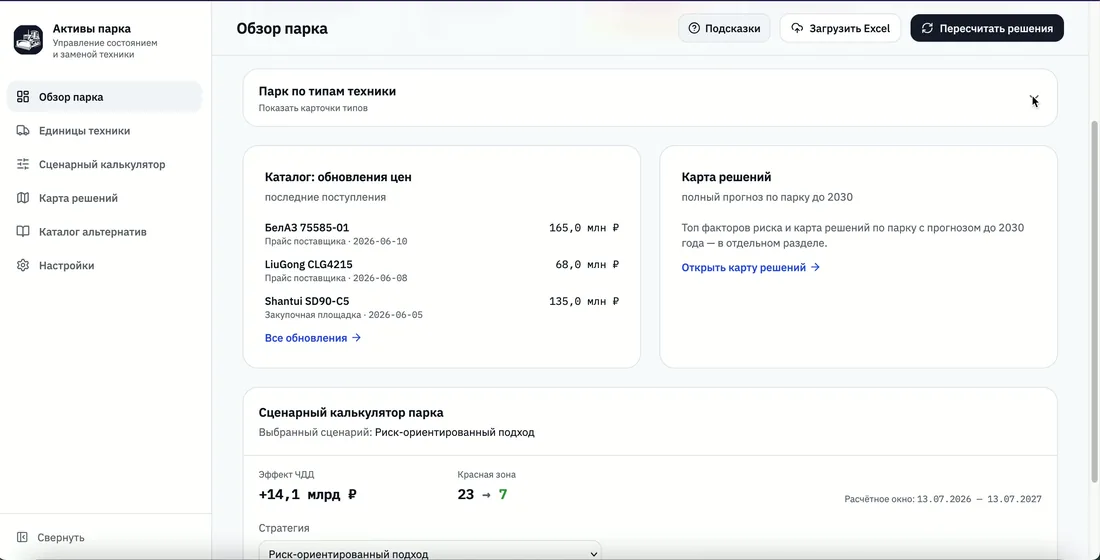
Task: Navigate to Каталог альтернатив
Action: coord(105,232)
